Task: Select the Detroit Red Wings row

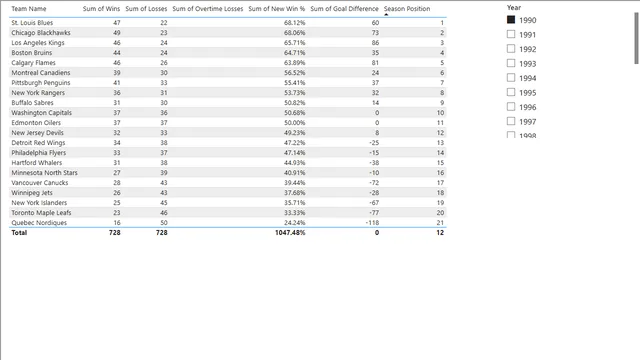Action: tap(228, 142)
